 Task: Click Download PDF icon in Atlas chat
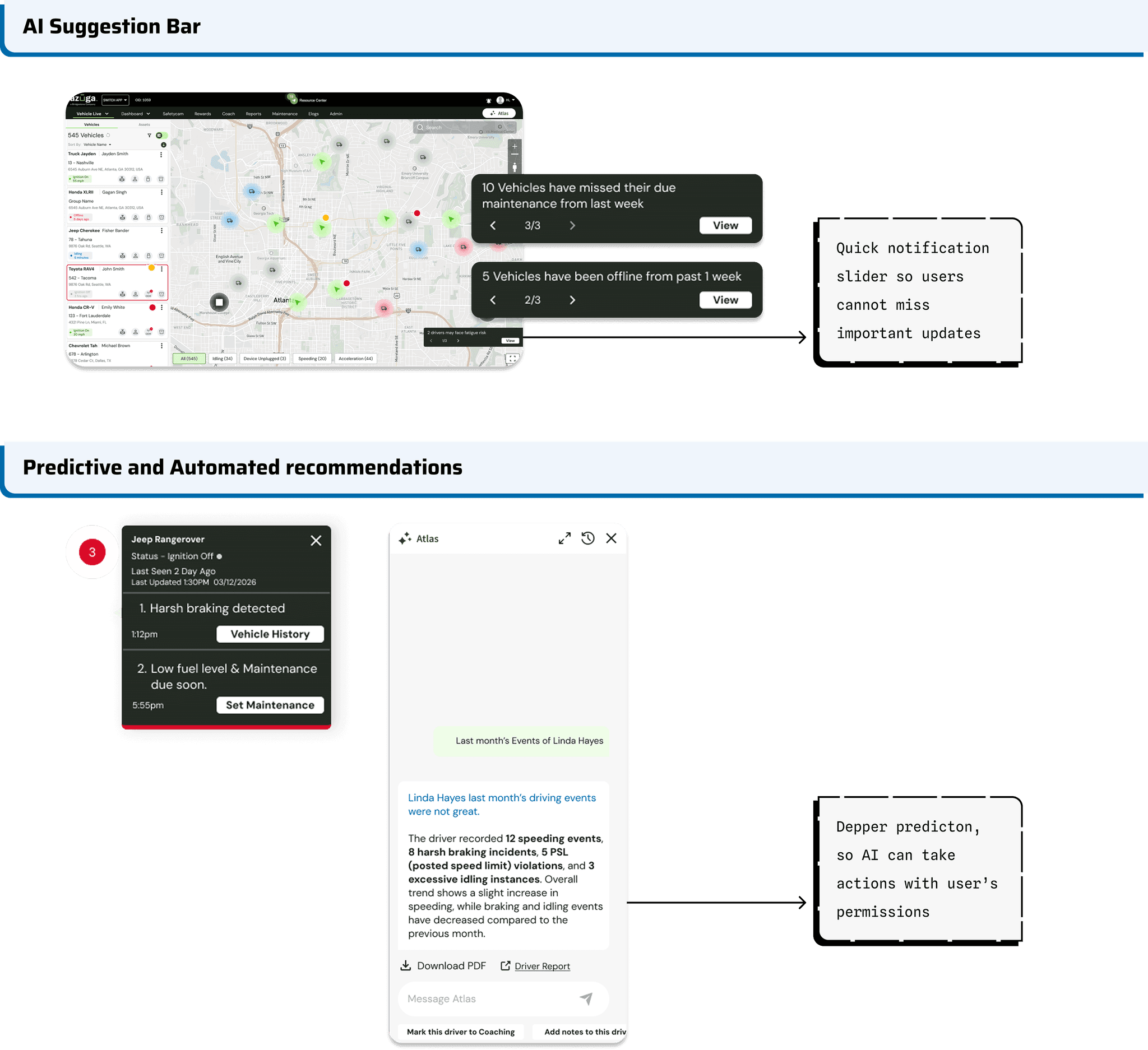point(405,966)
